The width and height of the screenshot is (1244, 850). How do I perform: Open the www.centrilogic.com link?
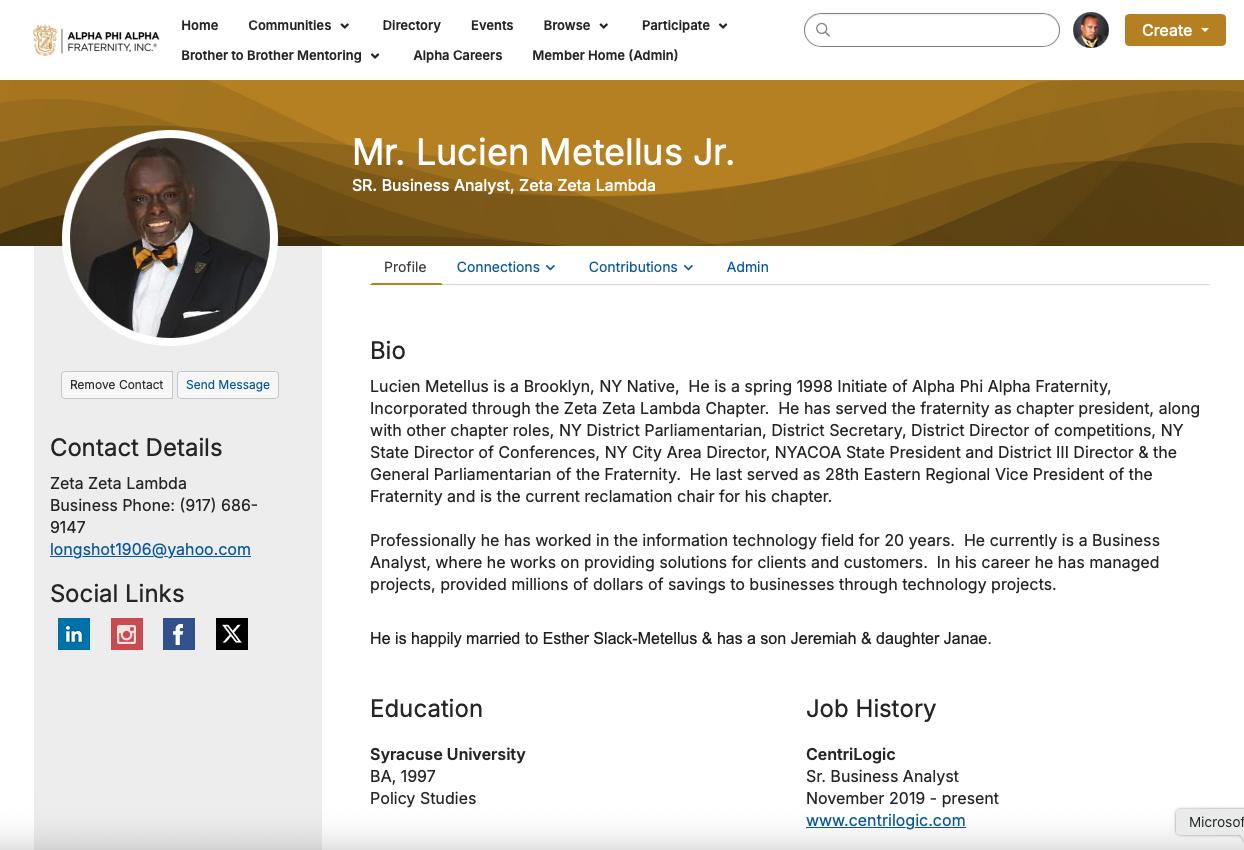point(886,820)
